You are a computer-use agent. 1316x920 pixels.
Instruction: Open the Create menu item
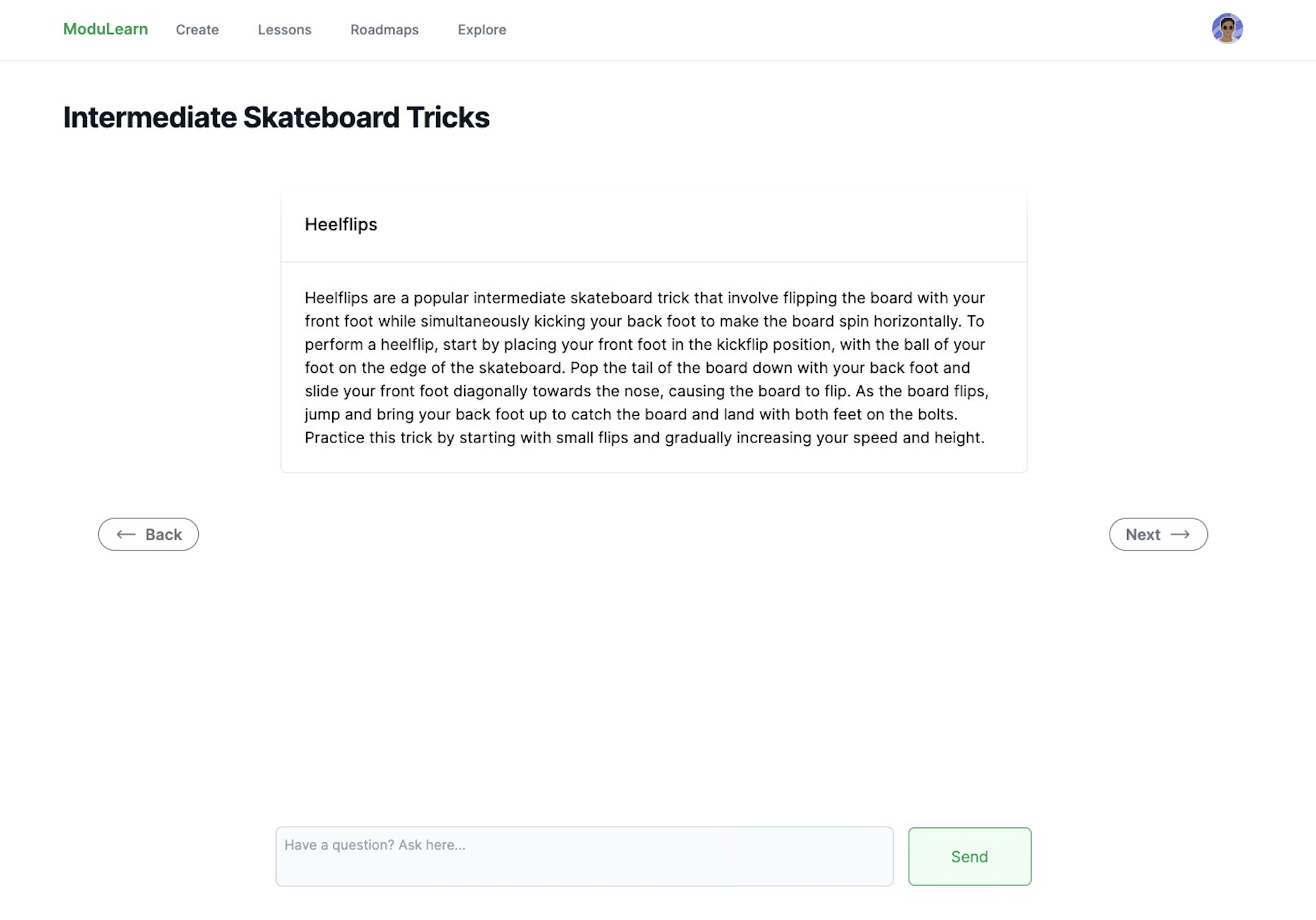coord(197,29)
